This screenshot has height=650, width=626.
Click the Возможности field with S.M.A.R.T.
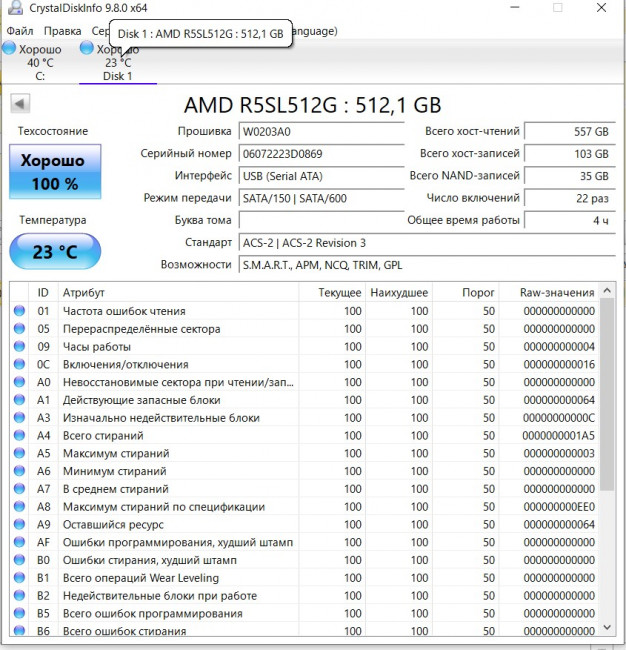(x=427, y=265)
